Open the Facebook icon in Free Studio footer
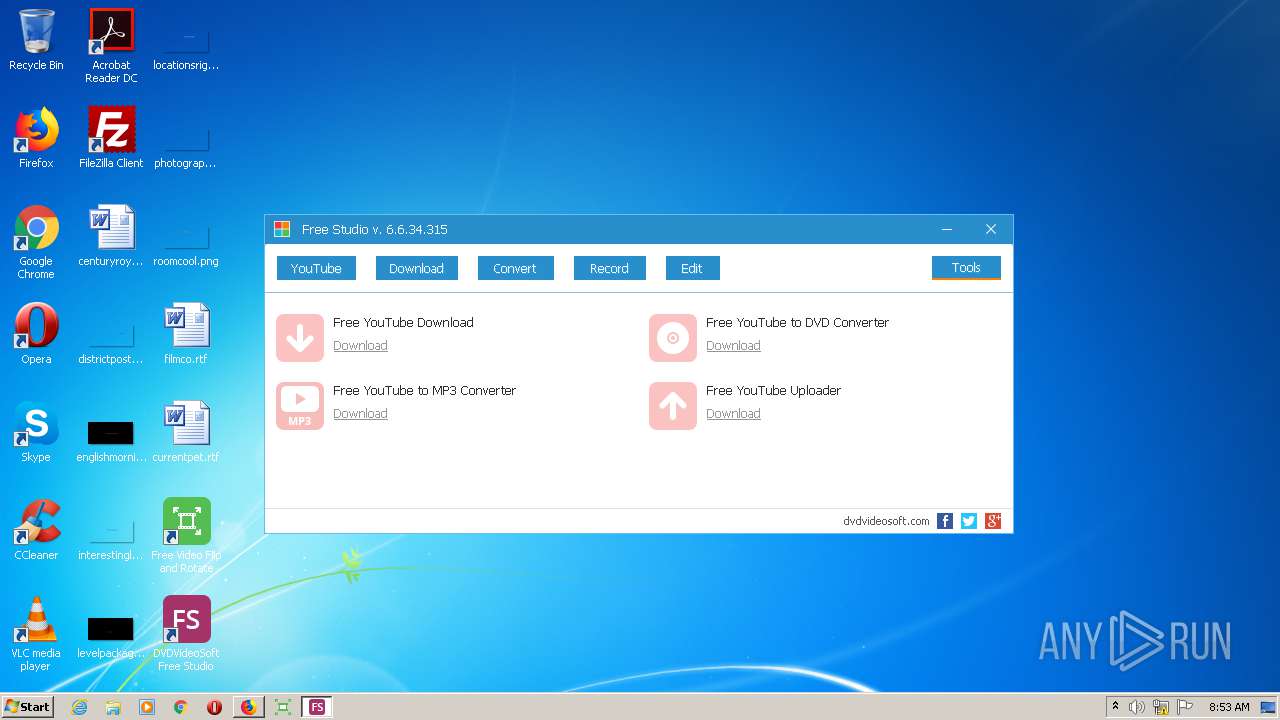1280x720 pixels. tap(945, 521)
